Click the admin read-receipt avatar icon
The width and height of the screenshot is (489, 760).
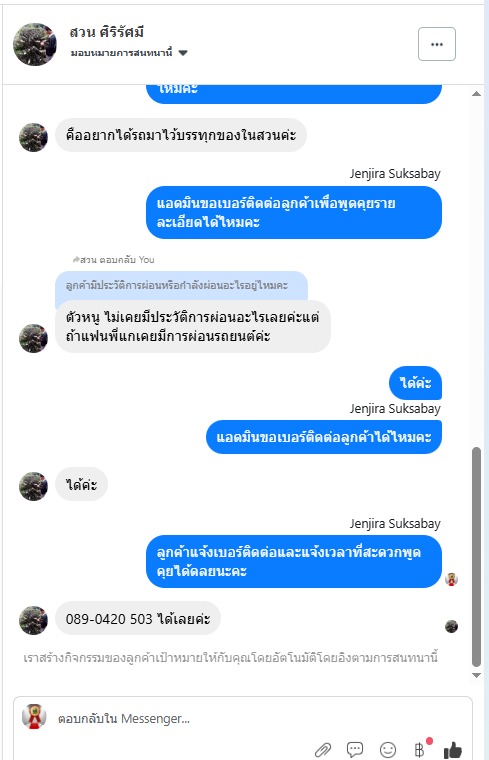451,579
